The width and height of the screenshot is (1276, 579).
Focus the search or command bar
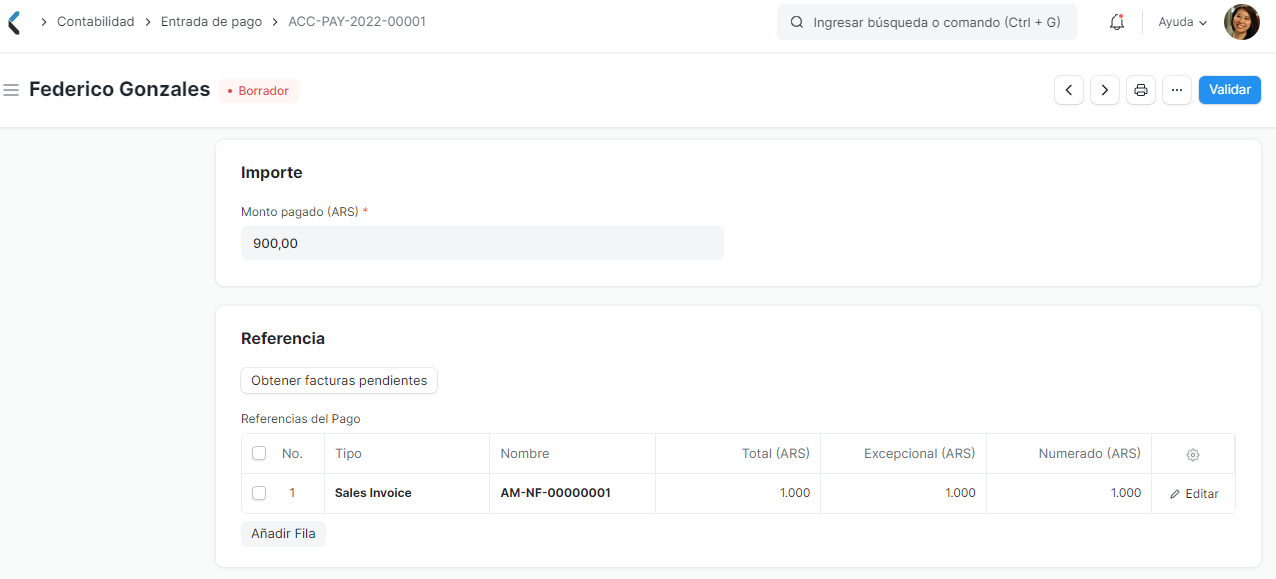pyautogui.click(x=927, y=22)
